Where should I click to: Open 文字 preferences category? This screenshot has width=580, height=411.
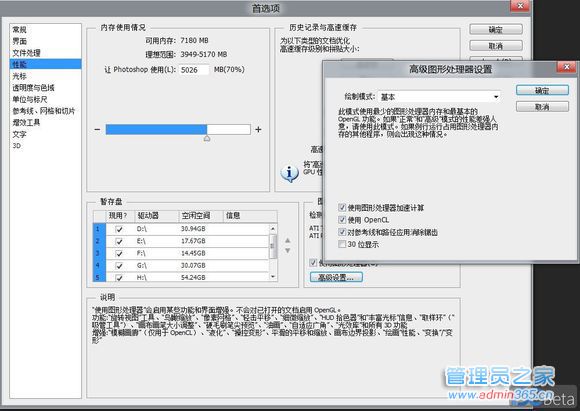20,134
